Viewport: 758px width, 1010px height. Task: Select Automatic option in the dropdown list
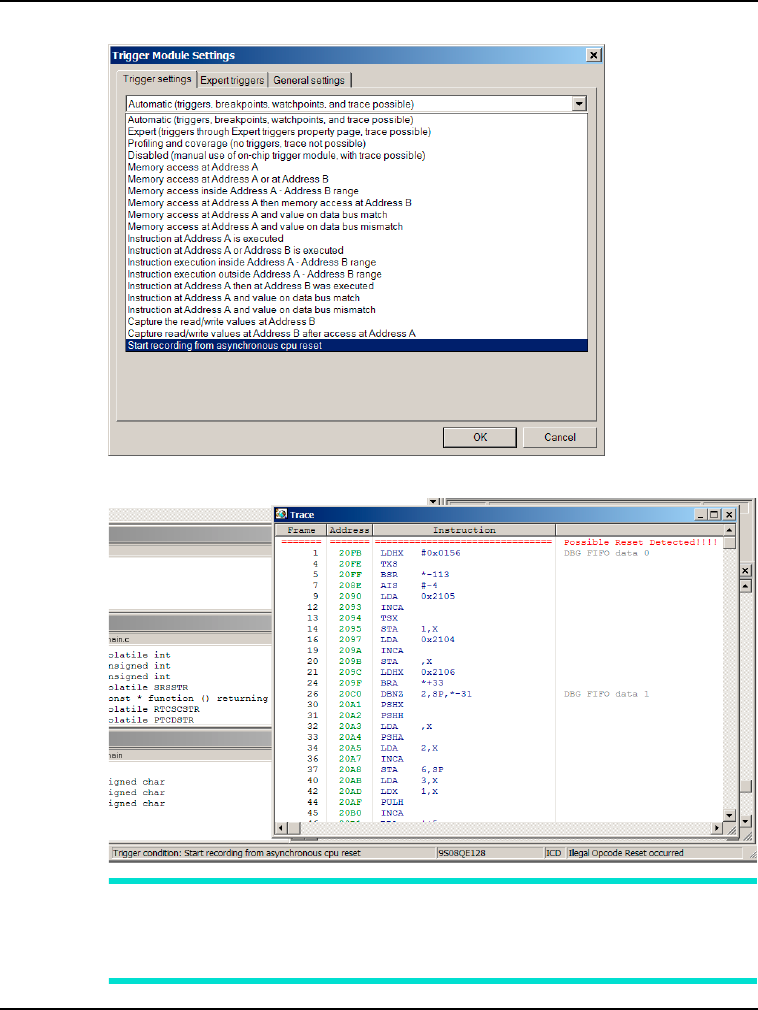click(x=357, y=120)
